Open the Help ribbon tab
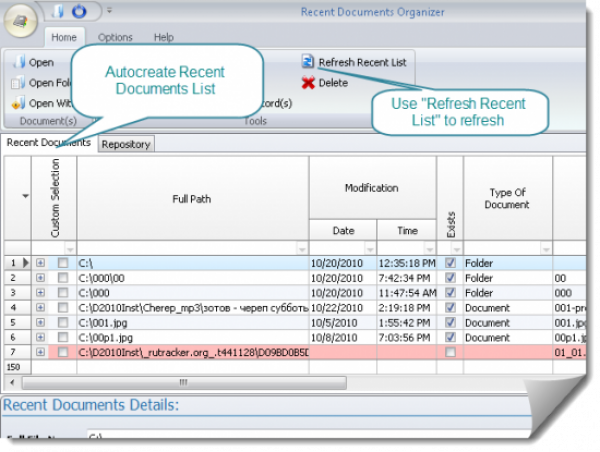 point(163,37)
